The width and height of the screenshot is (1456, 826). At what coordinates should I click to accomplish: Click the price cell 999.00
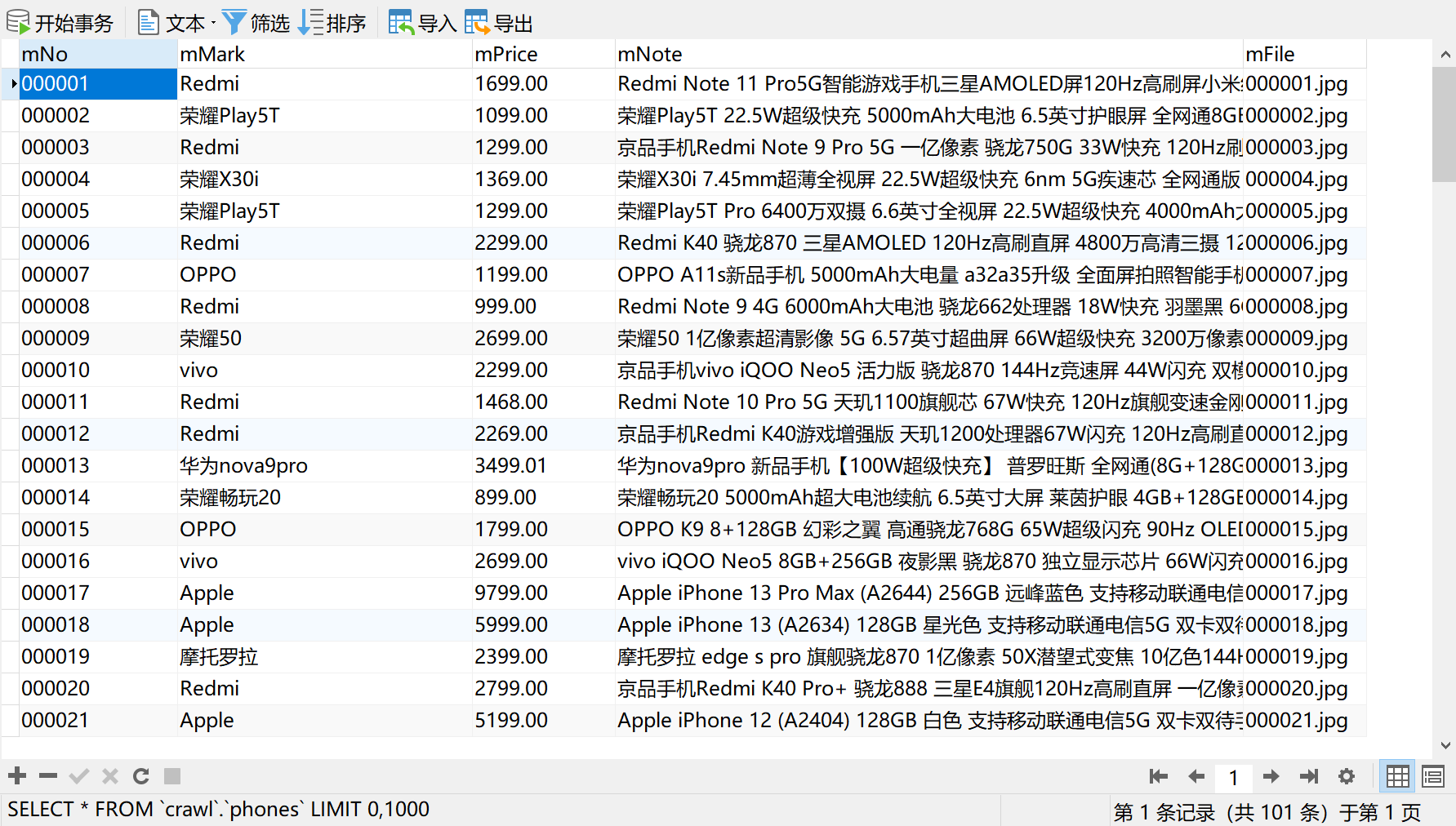[x=543, y=307]
